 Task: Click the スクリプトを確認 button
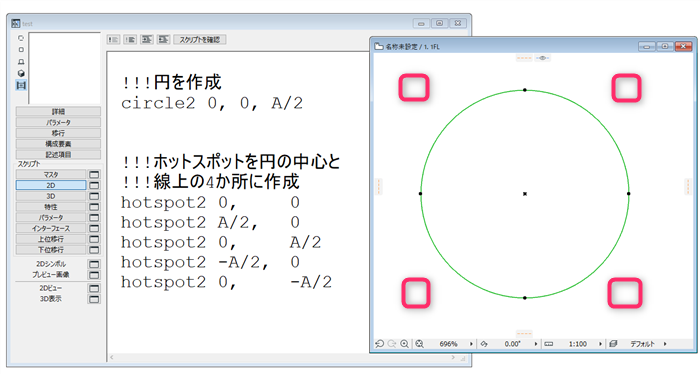(200, 40)
